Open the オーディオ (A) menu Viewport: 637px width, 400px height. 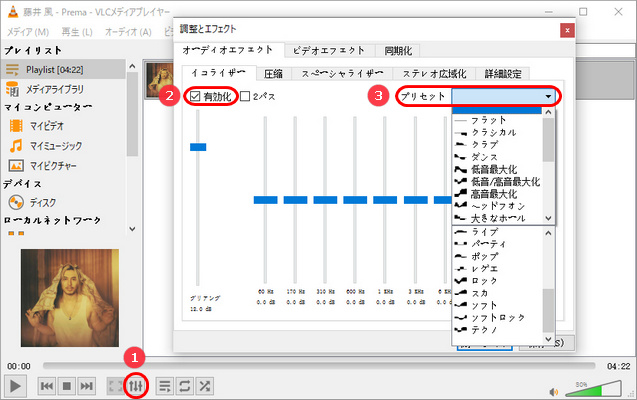pyautogui.click(x=128, y=32)
